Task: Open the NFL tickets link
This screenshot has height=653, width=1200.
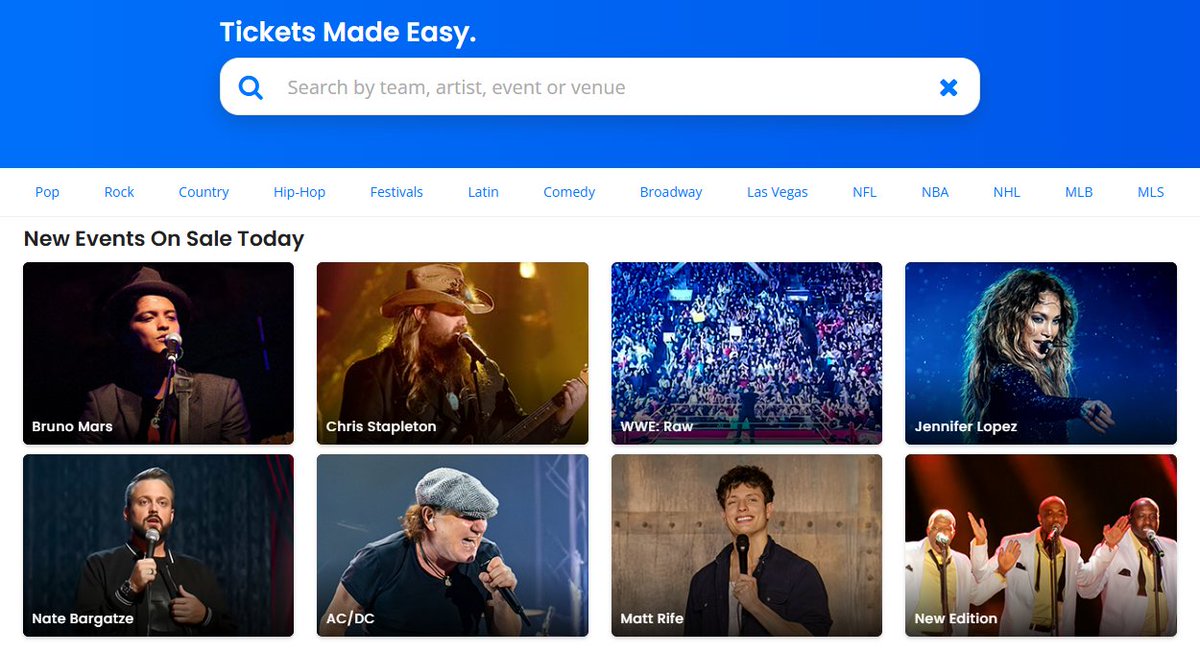Action: [865, 192]
